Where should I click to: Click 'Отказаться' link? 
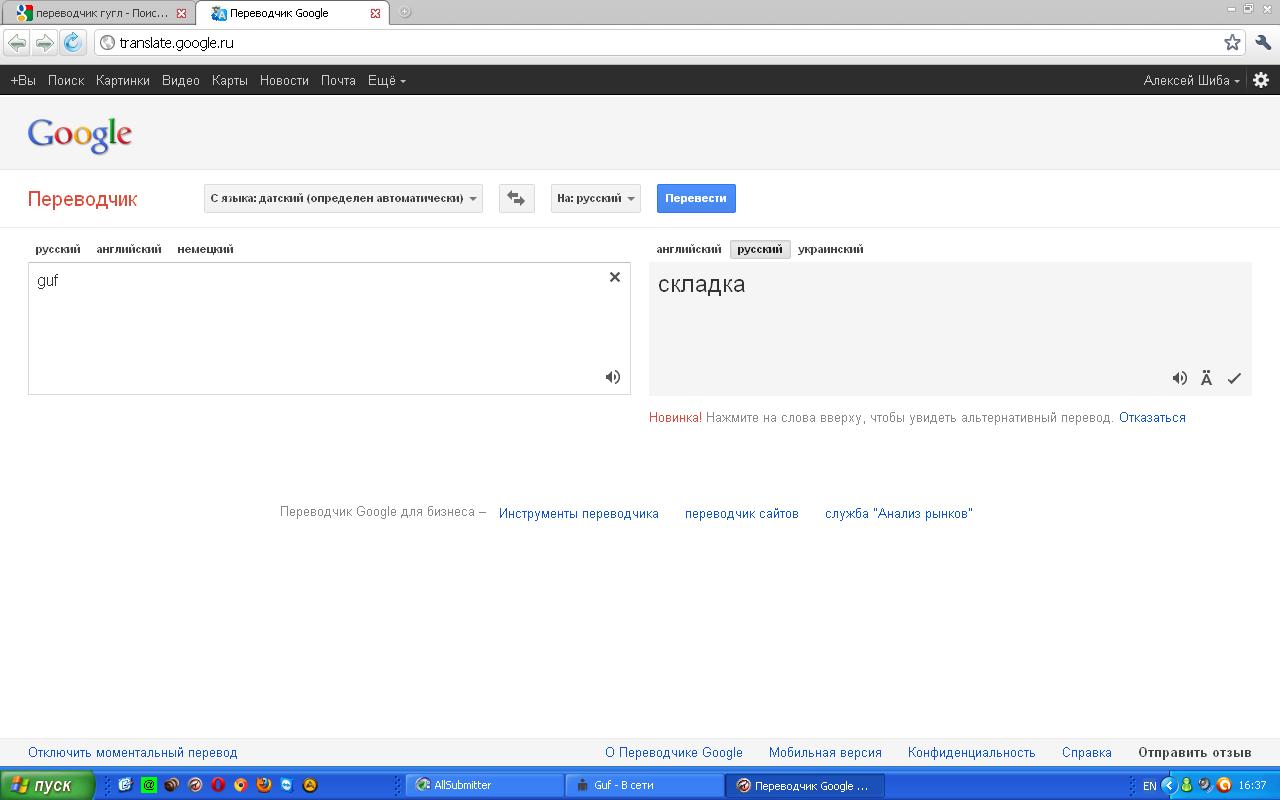click(1152, 417)
